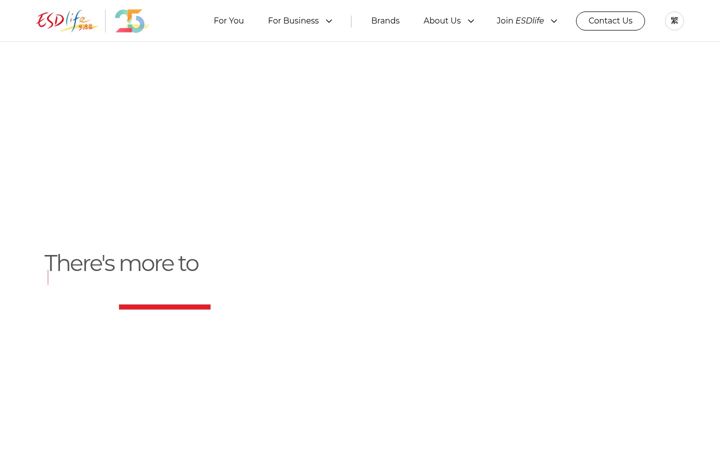
Task: Go to the Brands page
Action: [385, 21]
